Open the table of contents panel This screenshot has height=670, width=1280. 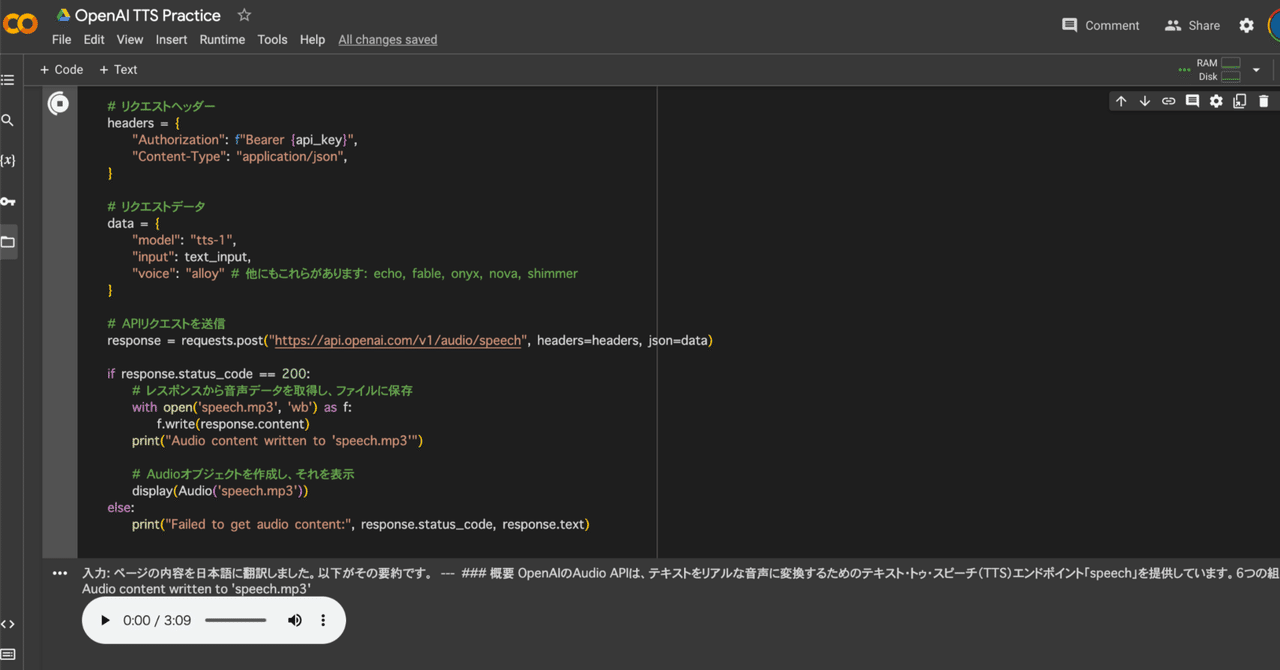8,80
